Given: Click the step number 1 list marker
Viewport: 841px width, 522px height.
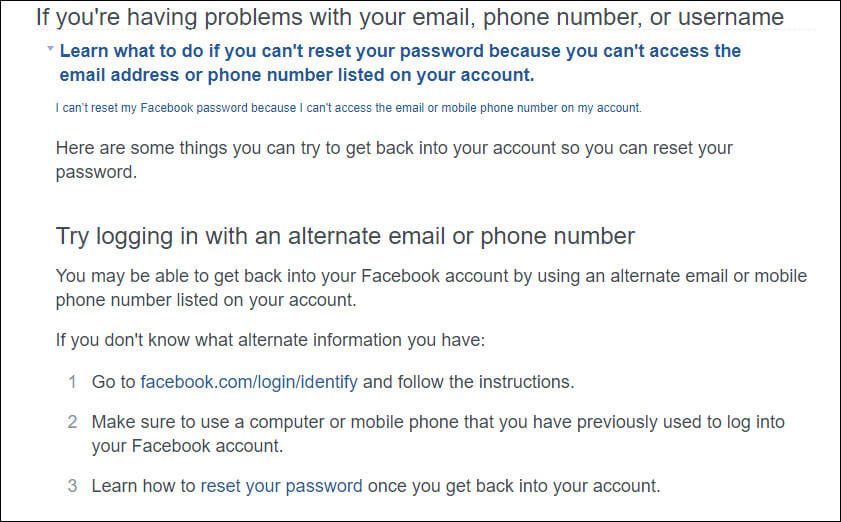Looking at the screenshot, I should 72,381.
